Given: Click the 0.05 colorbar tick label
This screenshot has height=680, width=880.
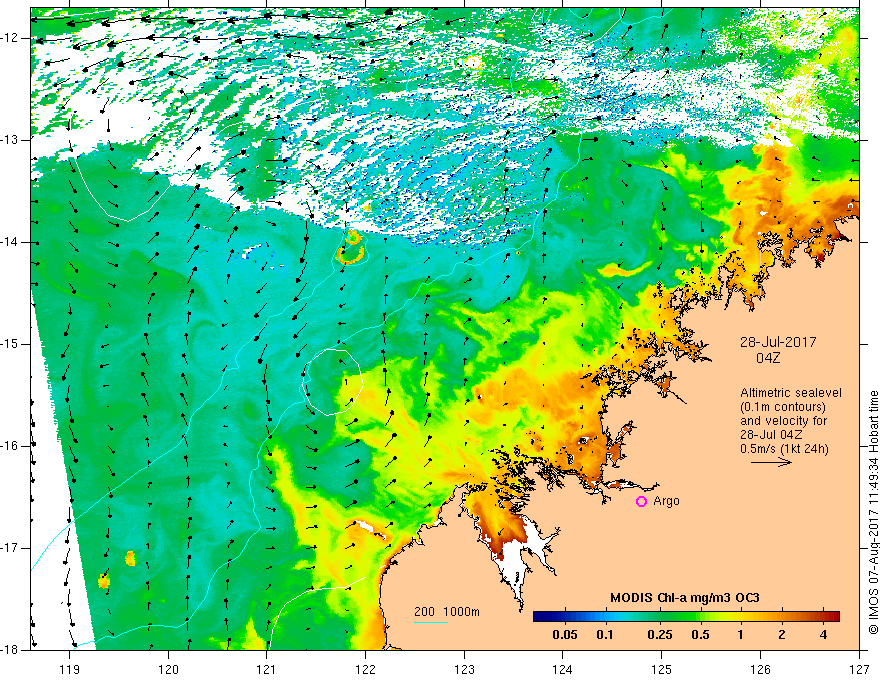Looking at the screenshot, I should coord(565,635).
